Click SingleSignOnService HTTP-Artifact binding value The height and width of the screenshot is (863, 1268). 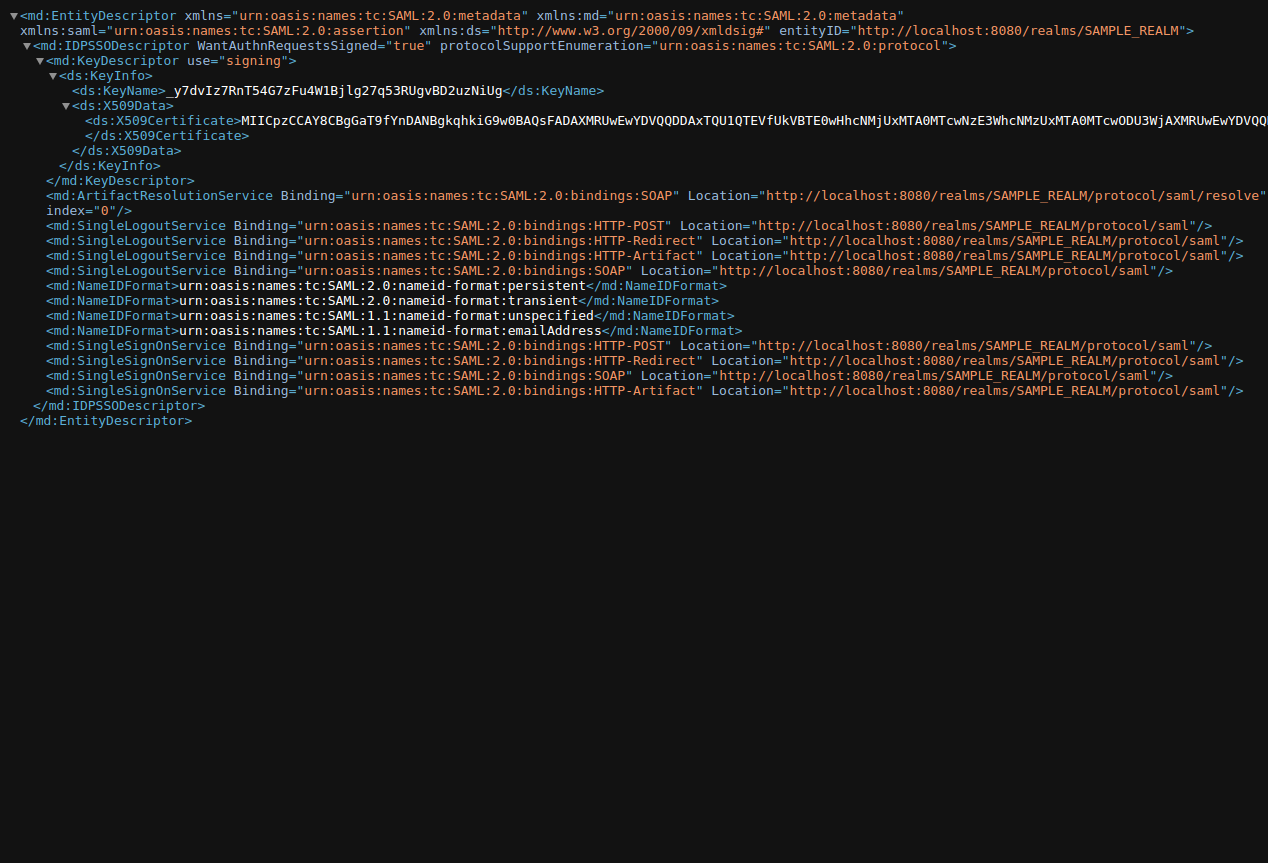(x=499, y=391)
